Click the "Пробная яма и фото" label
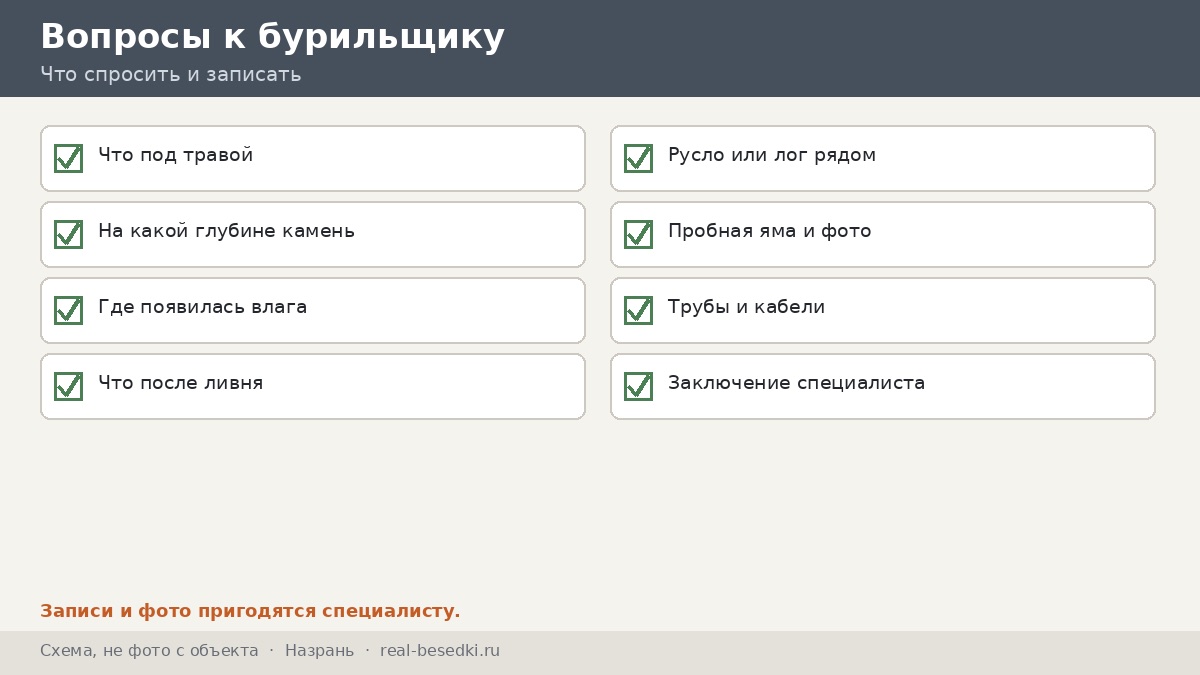The image size is (1200, 675). pos(769,231)
